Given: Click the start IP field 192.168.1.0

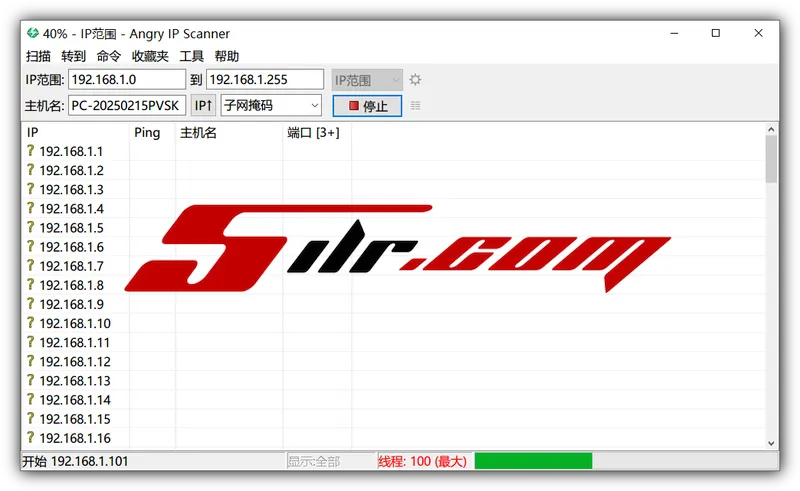Looking at the screenshot, I should tap(127, 80).
